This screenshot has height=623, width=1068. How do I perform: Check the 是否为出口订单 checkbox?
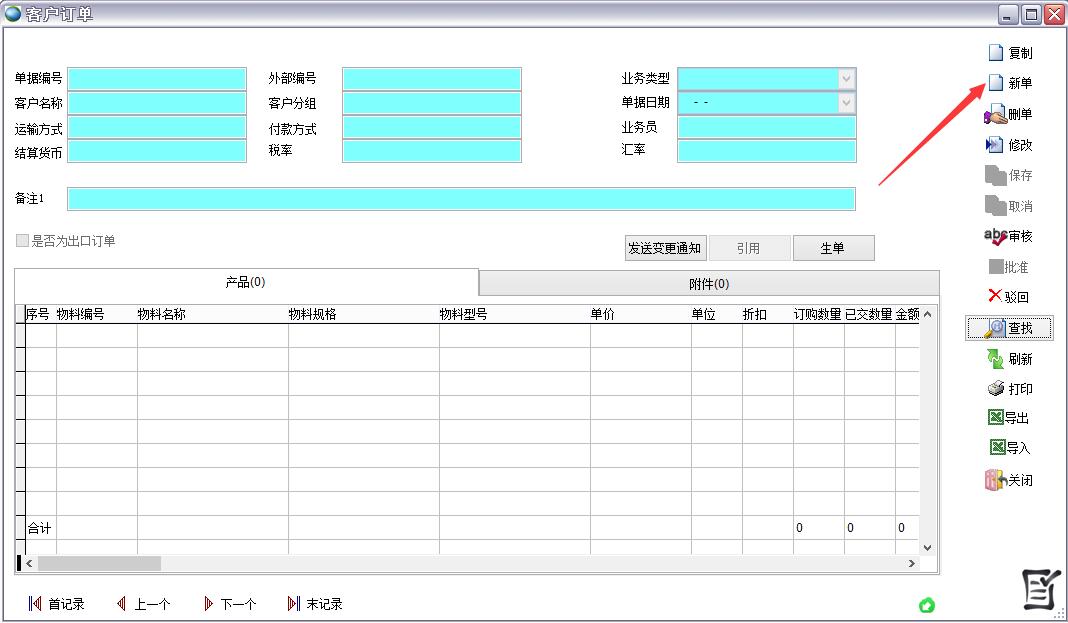[21, 239]
